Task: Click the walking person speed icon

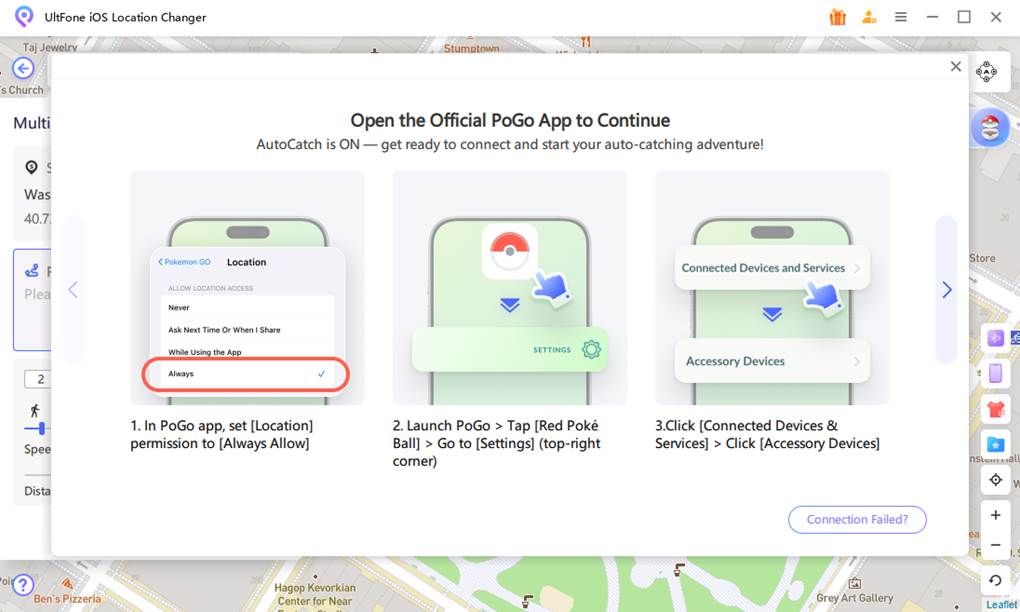Action: click(x=35, y=410)
